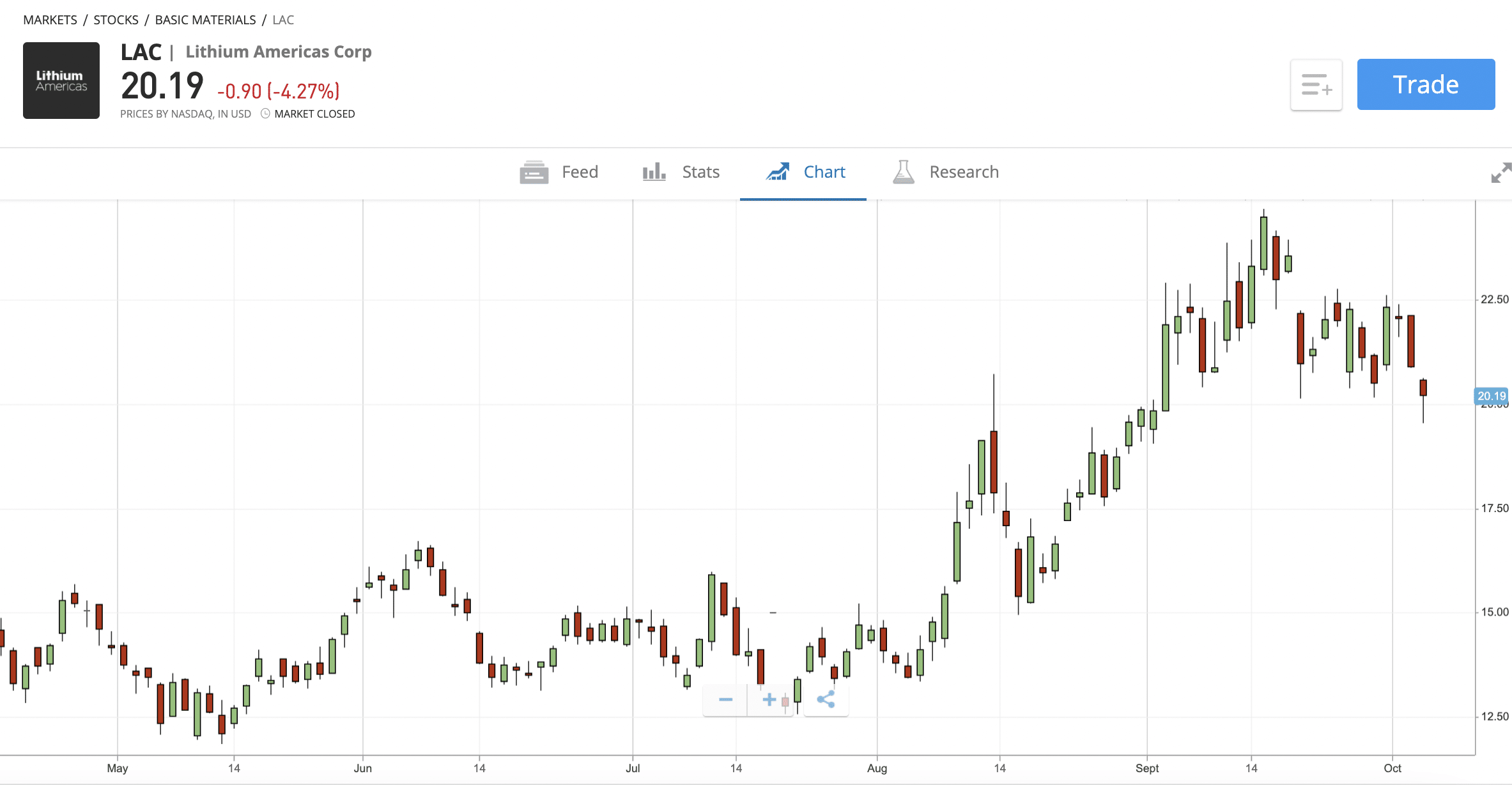Click the 20.19 current price label

[1492, 396]
